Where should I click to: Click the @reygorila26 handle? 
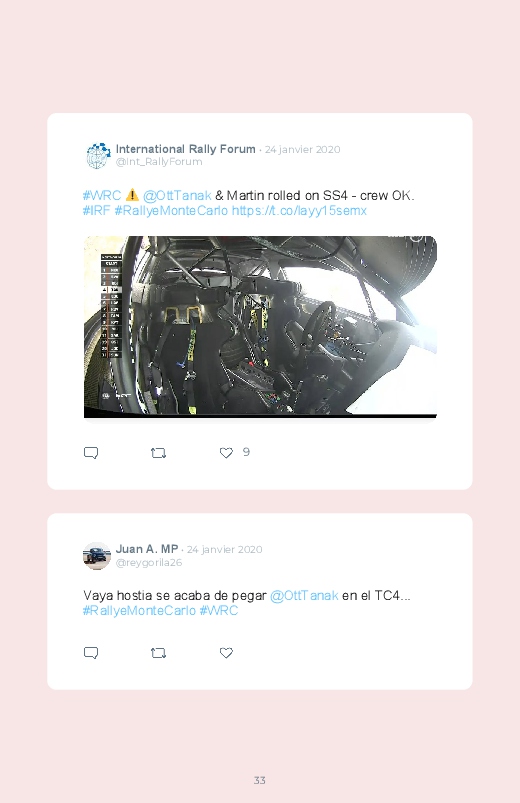pyautogui.click(x=149, y=562)
